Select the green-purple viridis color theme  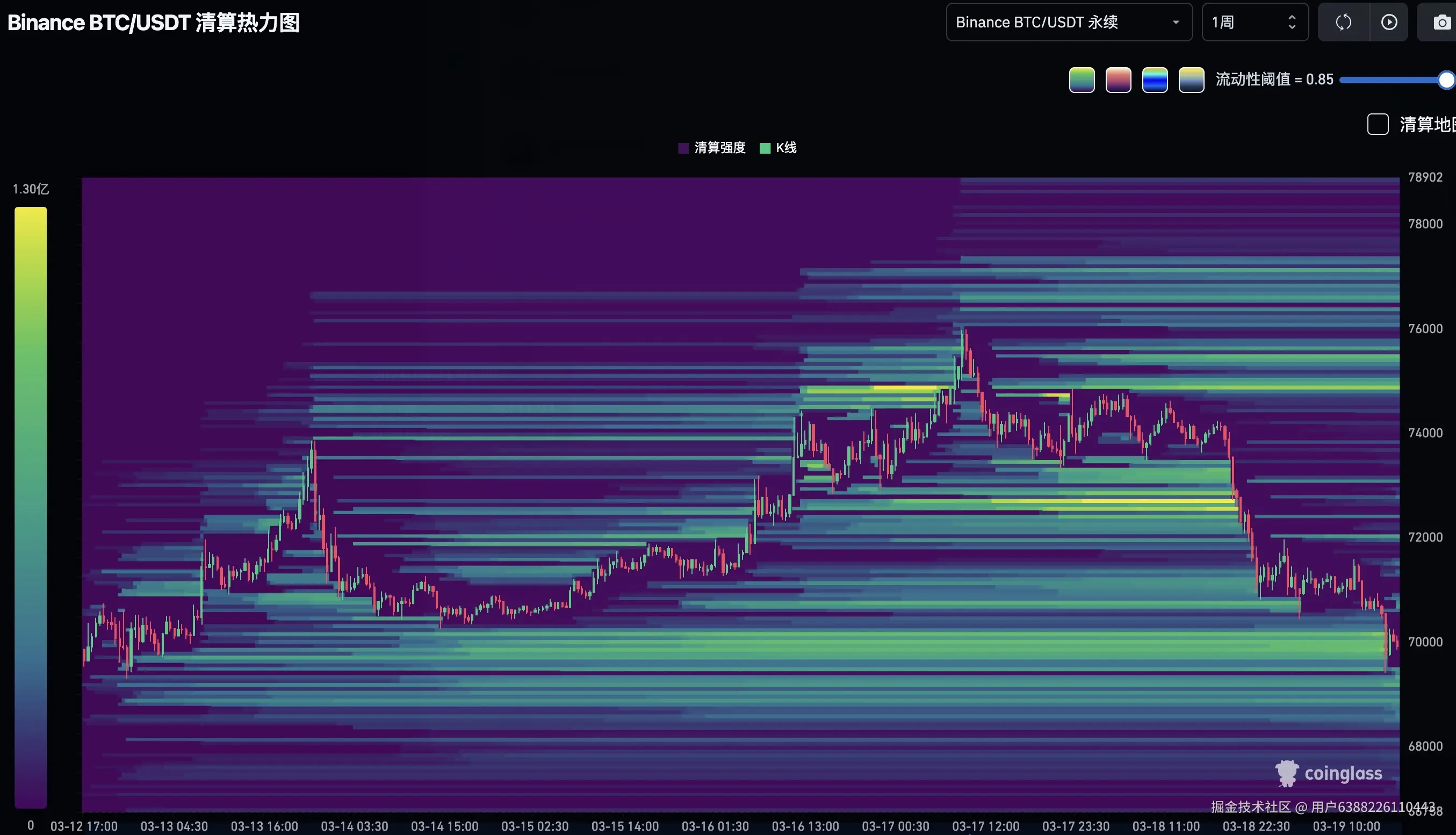pyautogui.click(x=1082, y=80)
